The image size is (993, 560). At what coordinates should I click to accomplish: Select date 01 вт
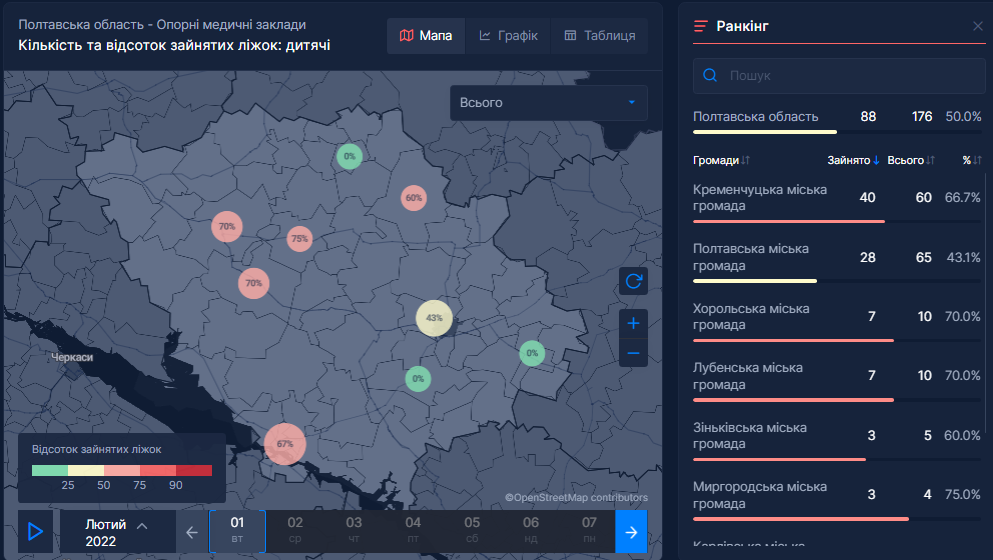coord(237,531)
